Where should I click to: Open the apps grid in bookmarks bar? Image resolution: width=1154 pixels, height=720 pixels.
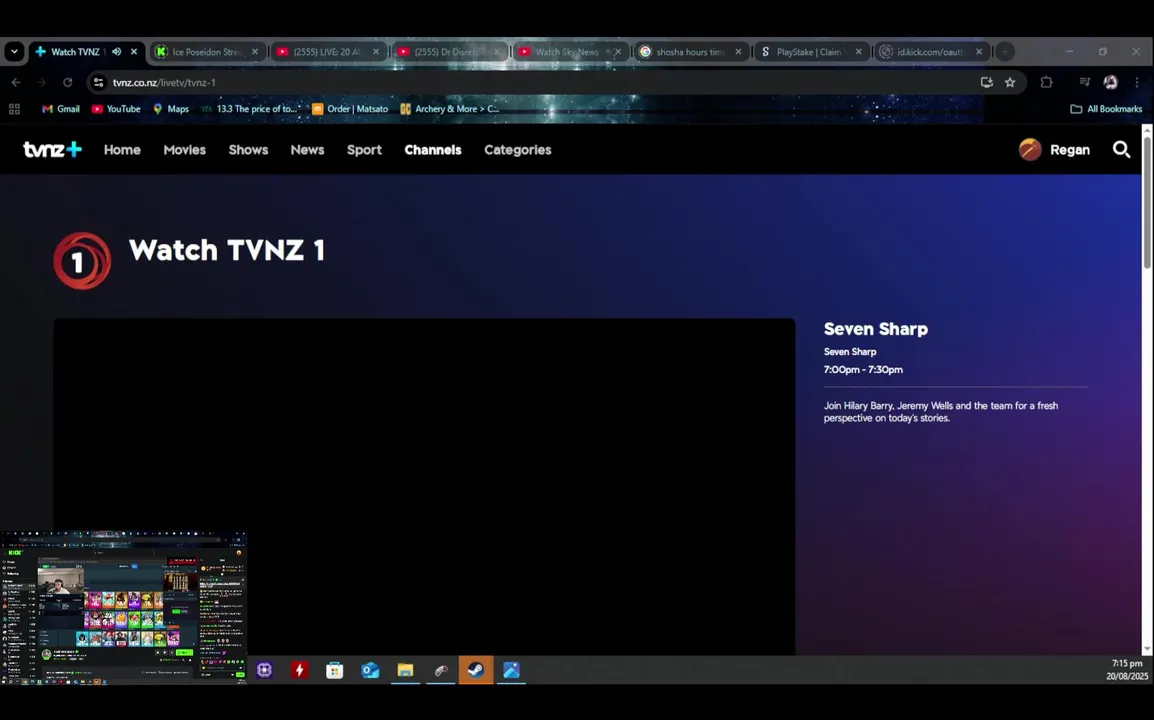[x=14, y=109]
